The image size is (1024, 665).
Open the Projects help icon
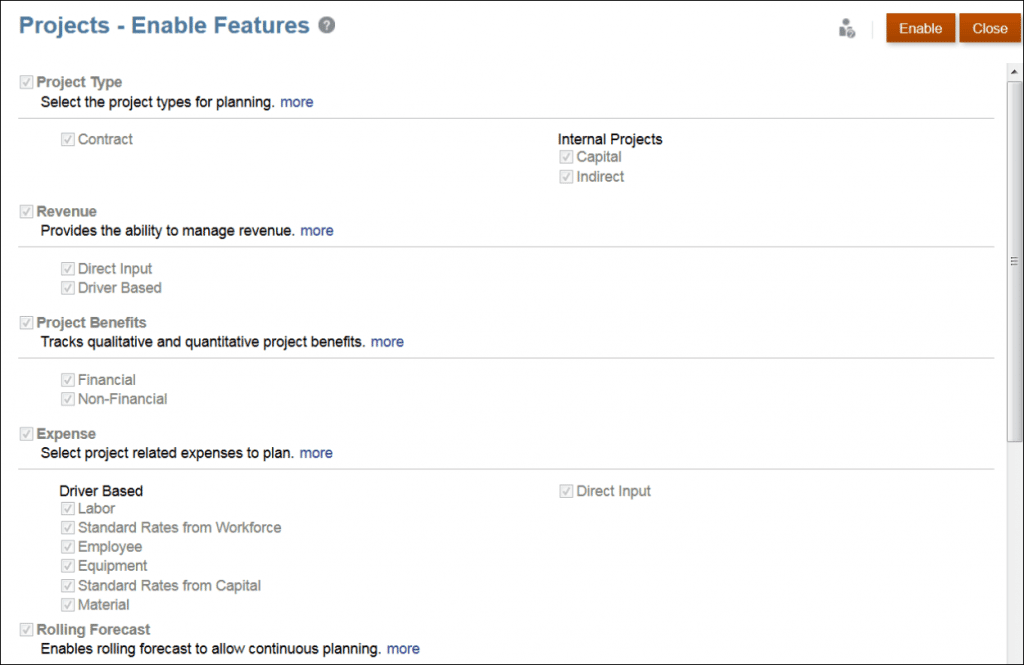[326, 25]
